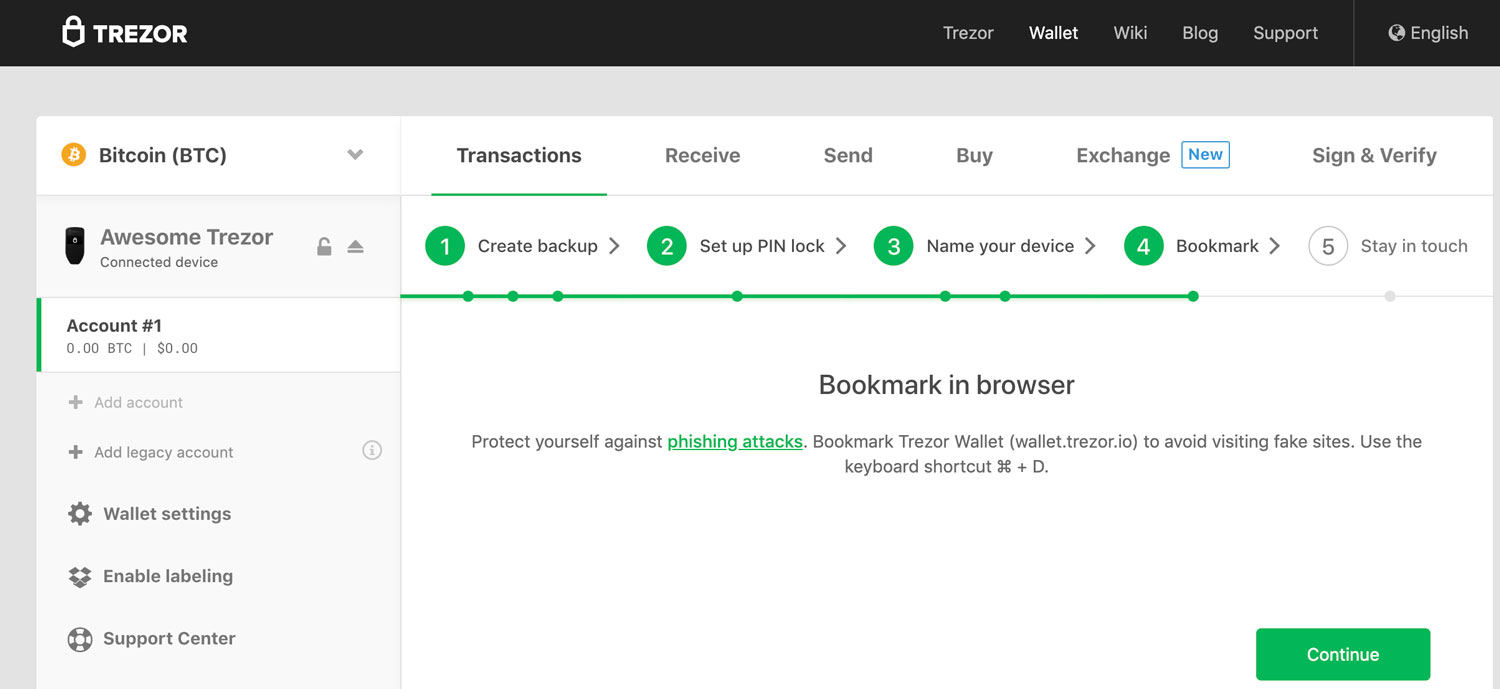Switch to the Send tab
Viewport: 1500px width, 689px height.
click(x=848, y=156)
